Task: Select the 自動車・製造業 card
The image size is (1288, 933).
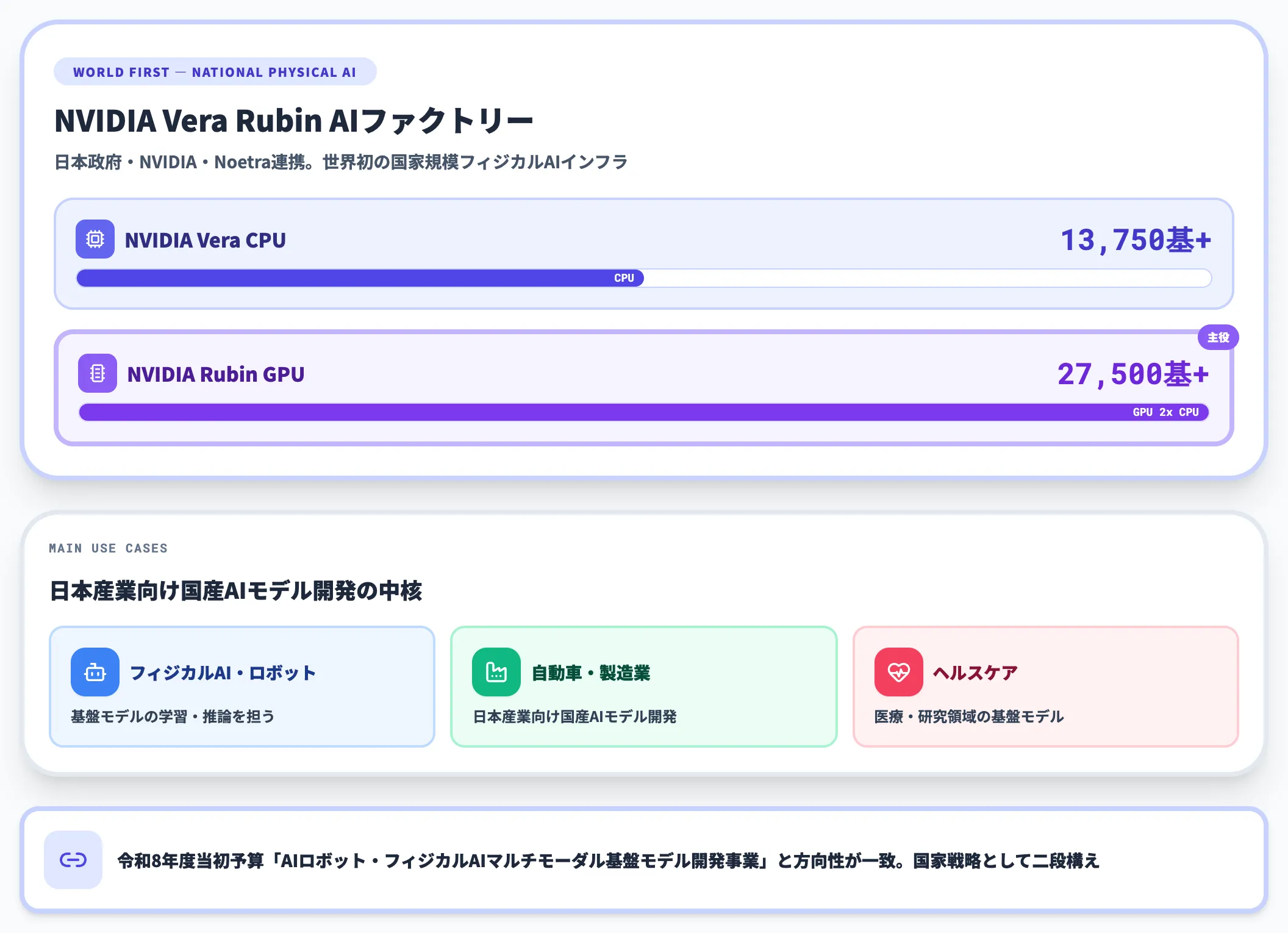Action: (644, 687)
